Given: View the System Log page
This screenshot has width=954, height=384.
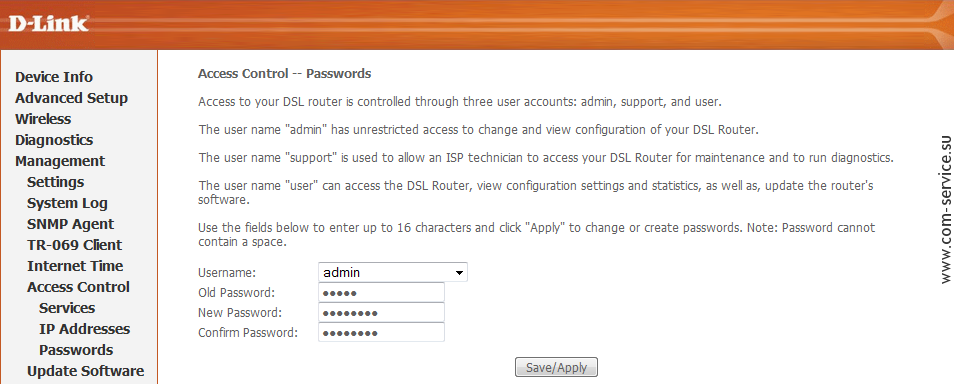Looking at the screenshot, I should (x=67, y=203).
